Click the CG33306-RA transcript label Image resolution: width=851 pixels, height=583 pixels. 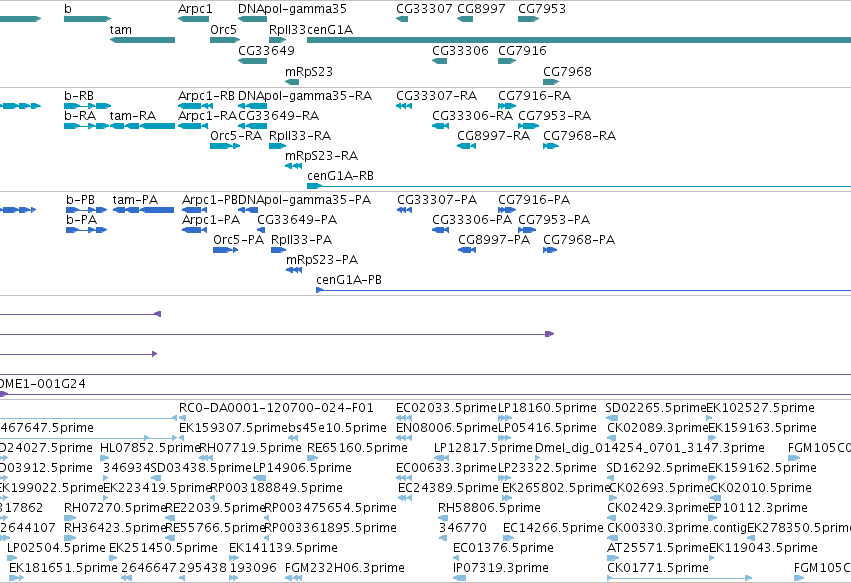(x=472, y=116)
